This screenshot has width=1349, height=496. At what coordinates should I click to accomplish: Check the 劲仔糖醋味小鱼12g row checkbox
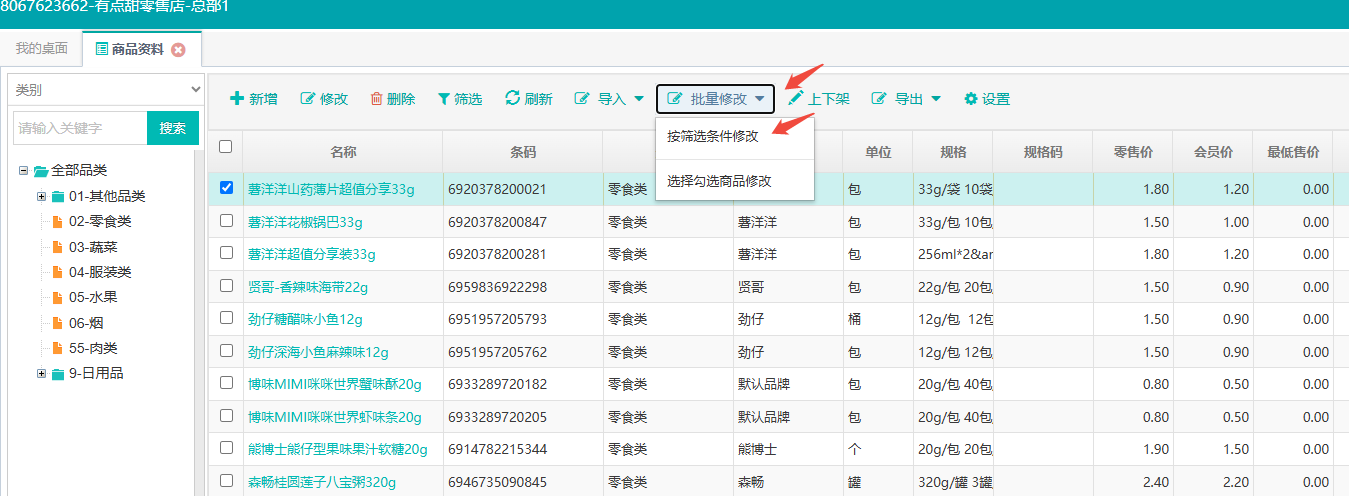226,318
